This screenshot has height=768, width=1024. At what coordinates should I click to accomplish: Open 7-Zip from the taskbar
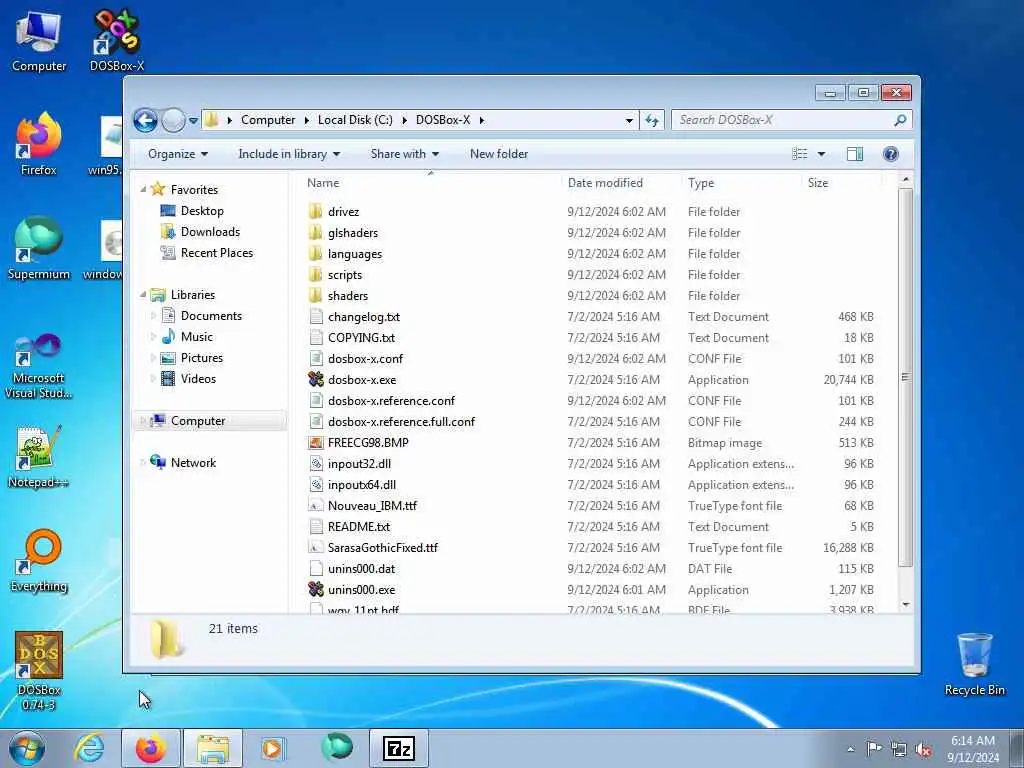pos(399,748)
